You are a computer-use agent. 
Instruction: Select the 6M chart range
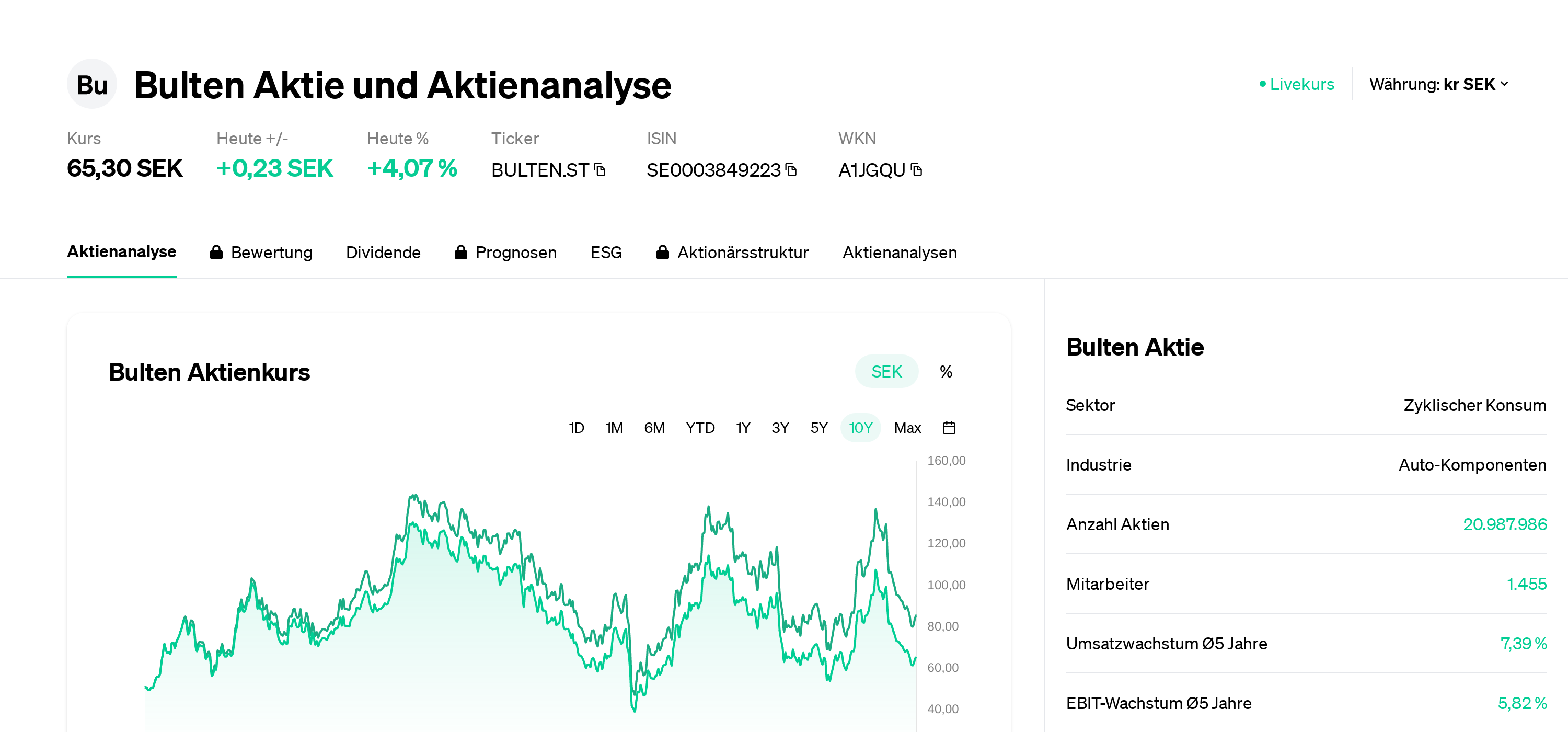tap(654, 428)
